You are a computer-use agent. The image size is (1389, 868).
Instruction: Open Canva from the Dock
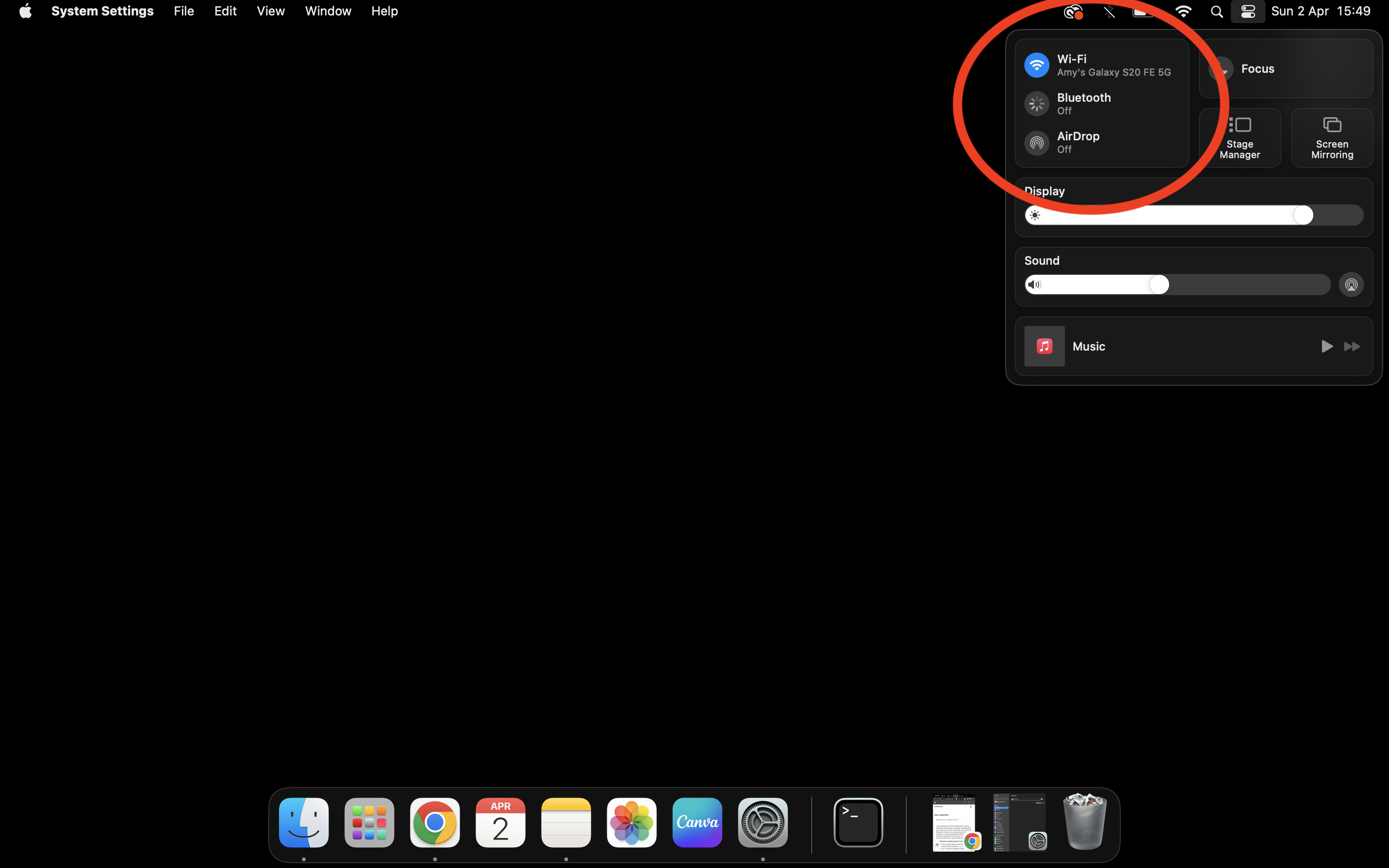point(697,823)
